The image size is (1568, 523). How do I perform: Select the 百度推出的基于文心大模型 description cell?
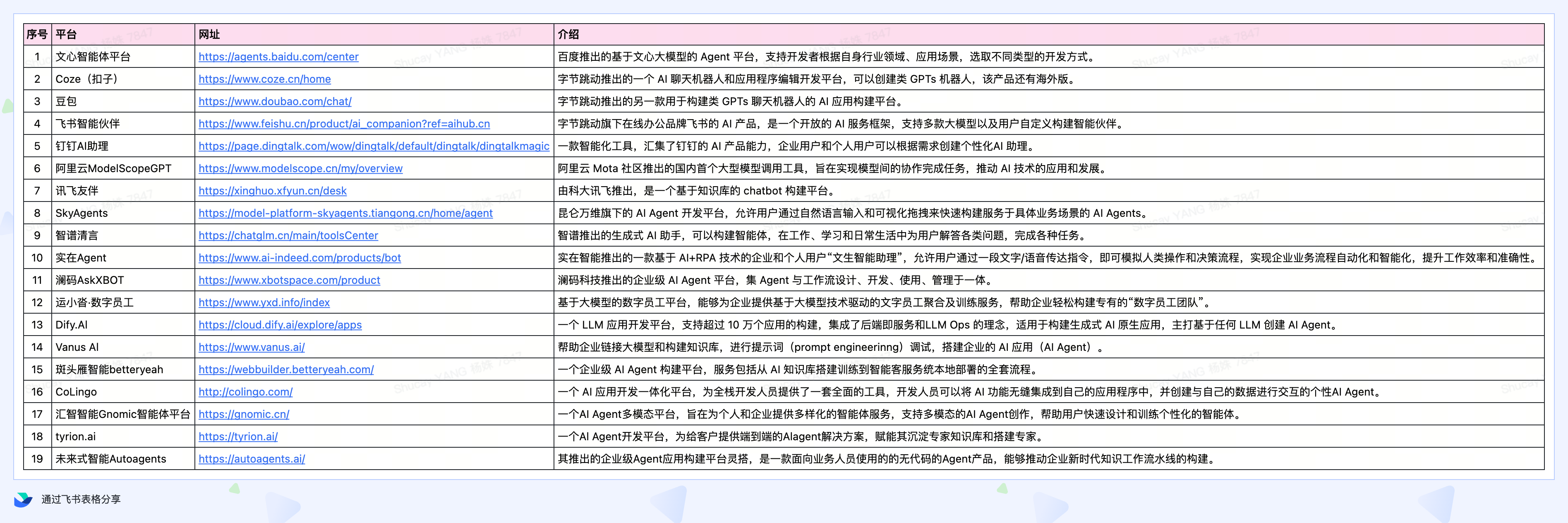[1049, 57]
